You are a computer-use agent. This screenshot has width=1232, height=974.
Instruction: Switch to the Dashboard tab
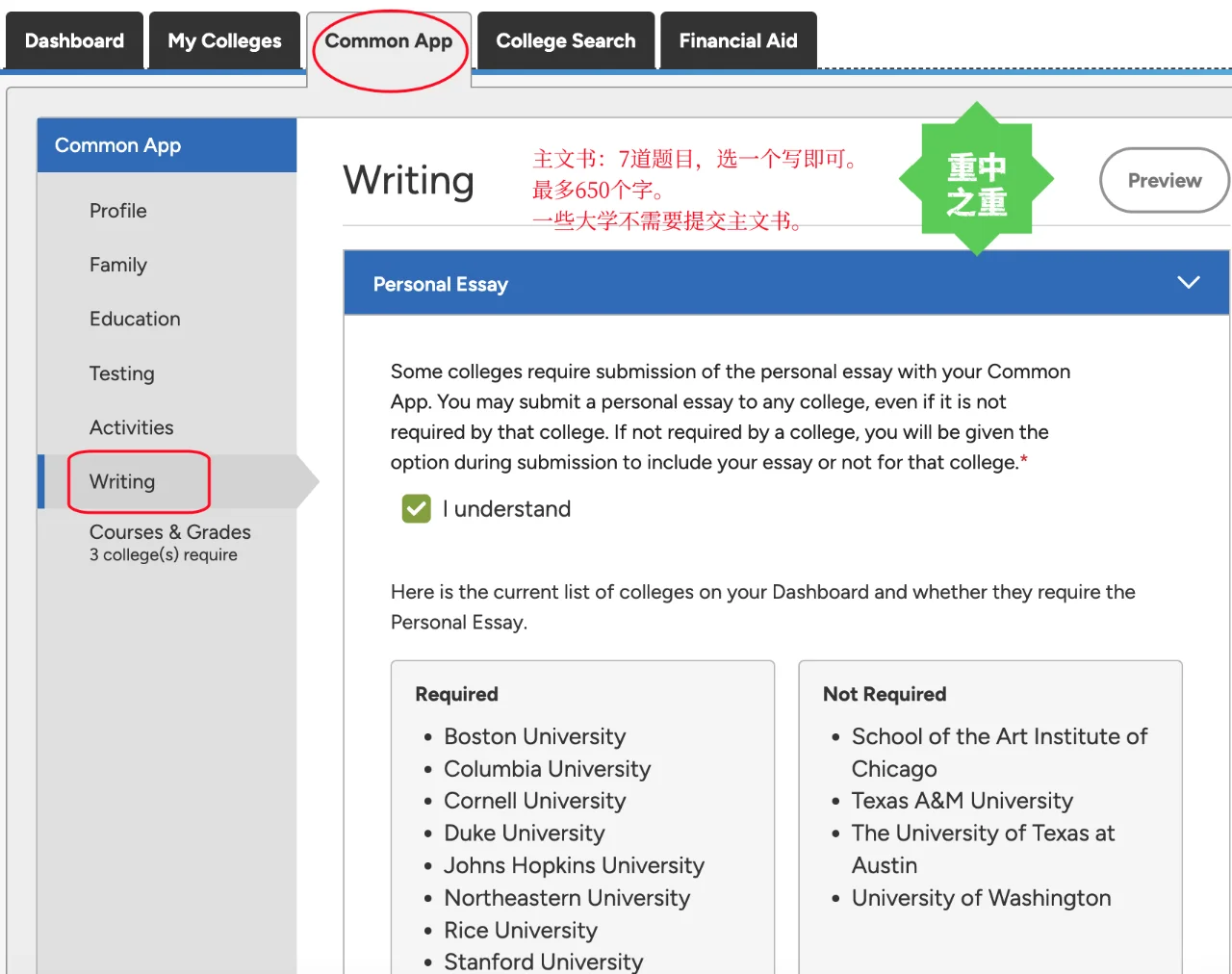pos(73,40)
